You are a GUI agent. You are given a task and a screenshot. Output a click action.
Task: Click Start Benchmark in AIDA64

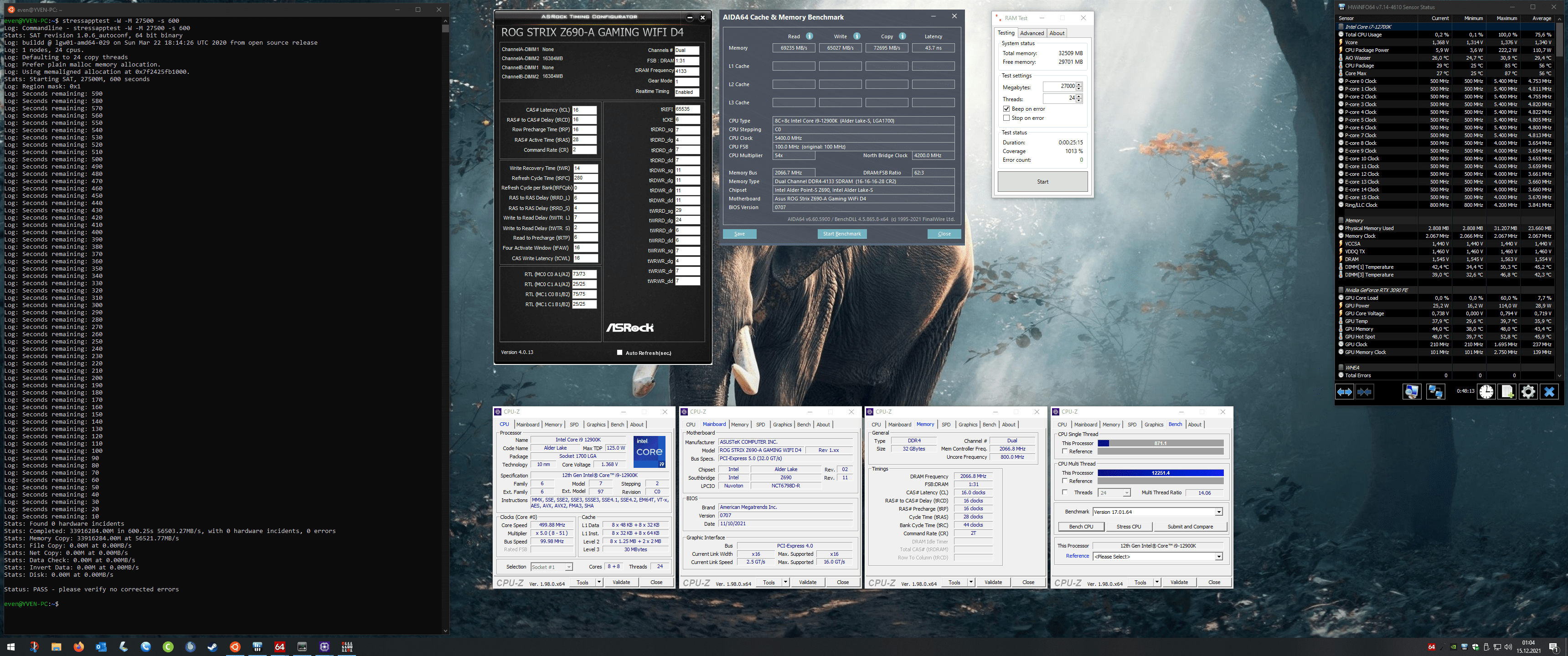tap(842, 234)
